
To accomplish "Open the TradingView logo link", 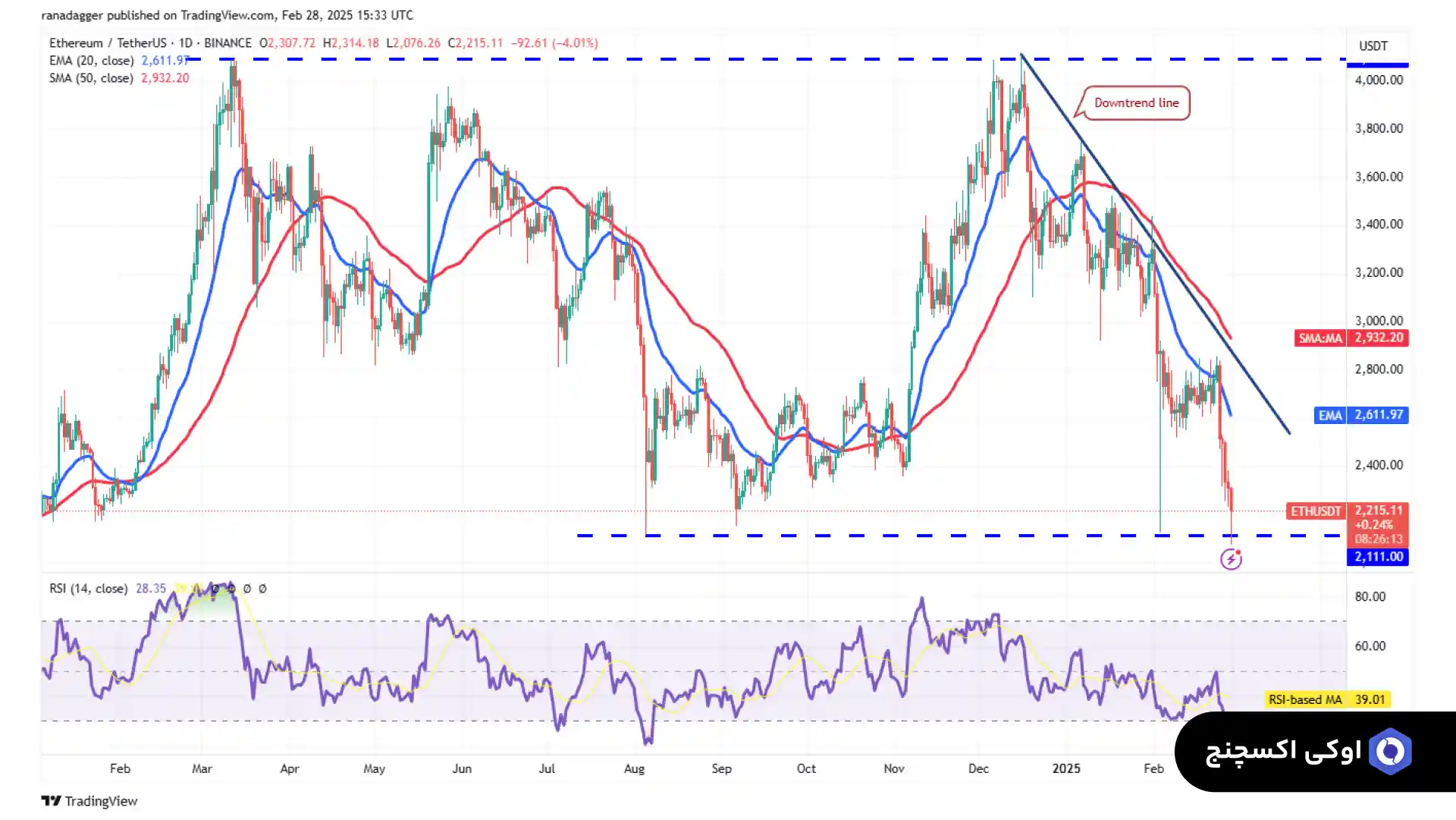I will 89,801.
